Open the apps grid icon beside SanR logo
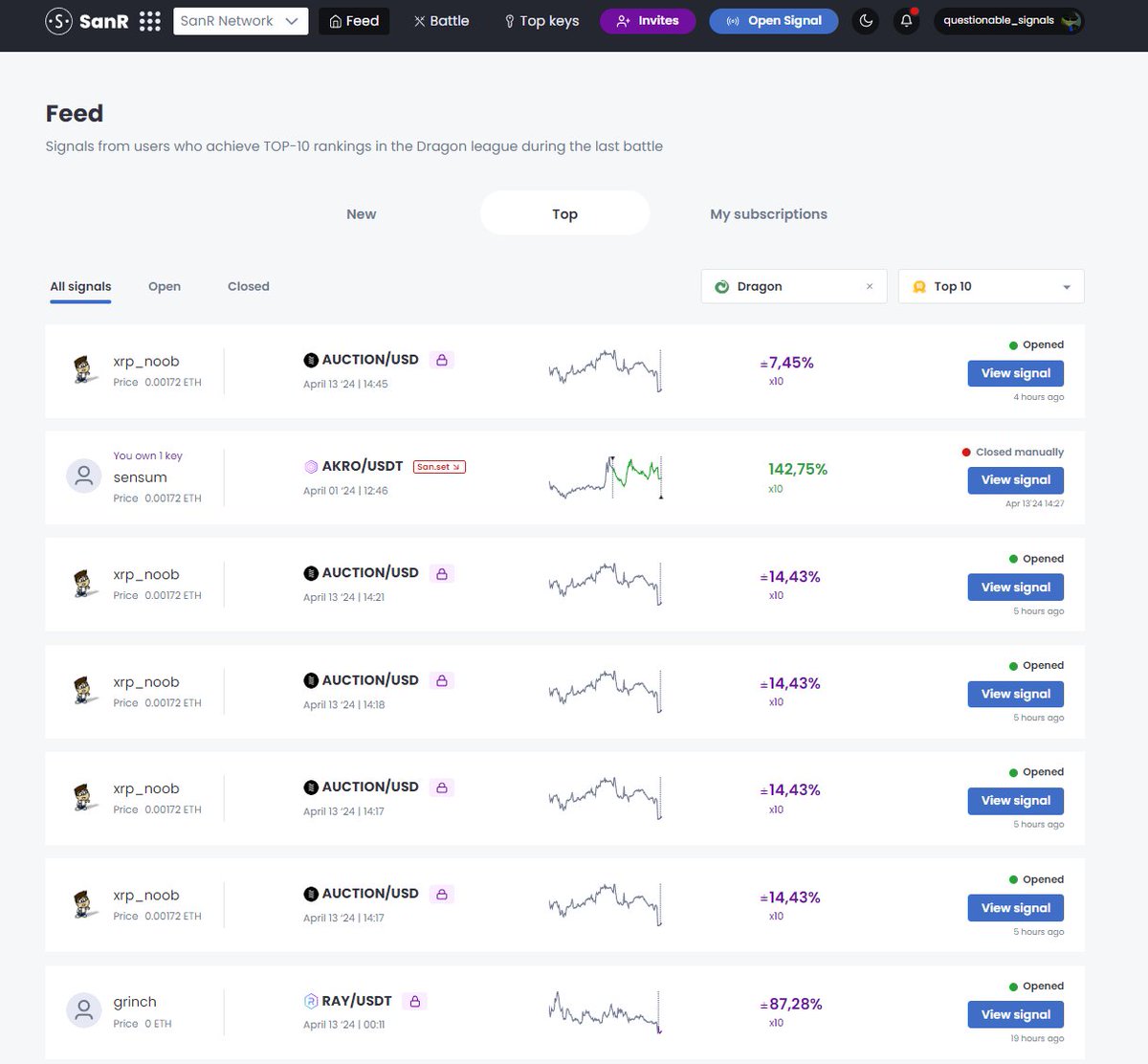The height and width of the screenshot is (1064, 1148). tap(149, 21)
